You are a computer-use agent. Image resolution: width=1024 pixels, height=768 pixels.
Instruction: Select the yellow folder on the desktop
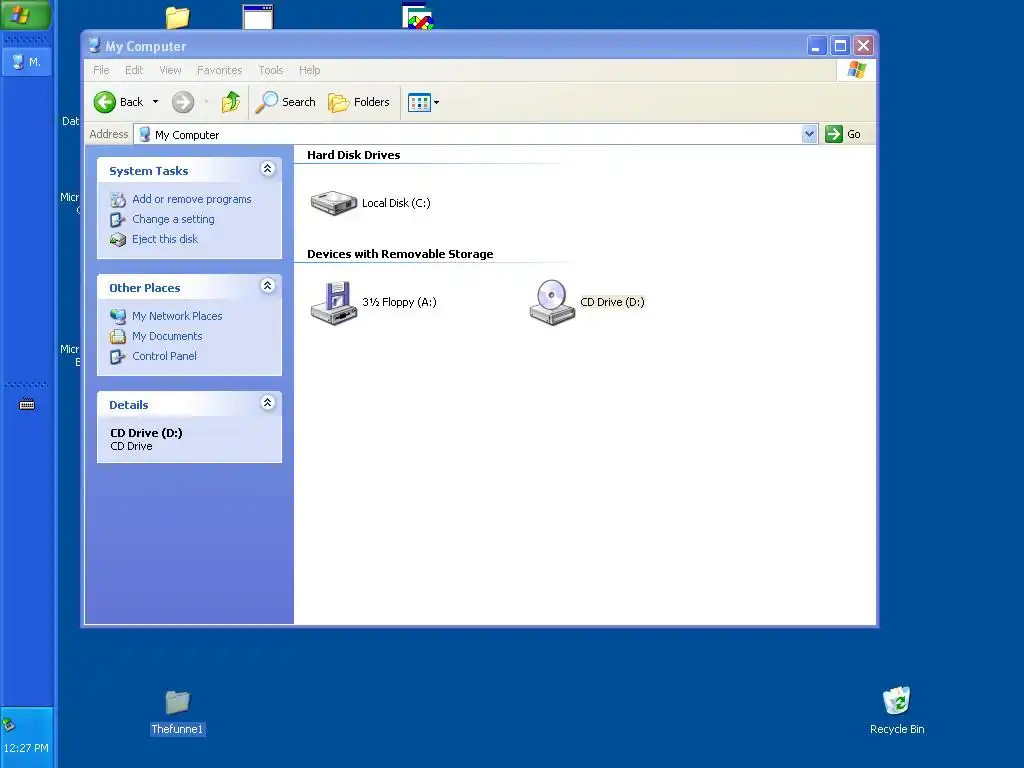tap(177, 17)
